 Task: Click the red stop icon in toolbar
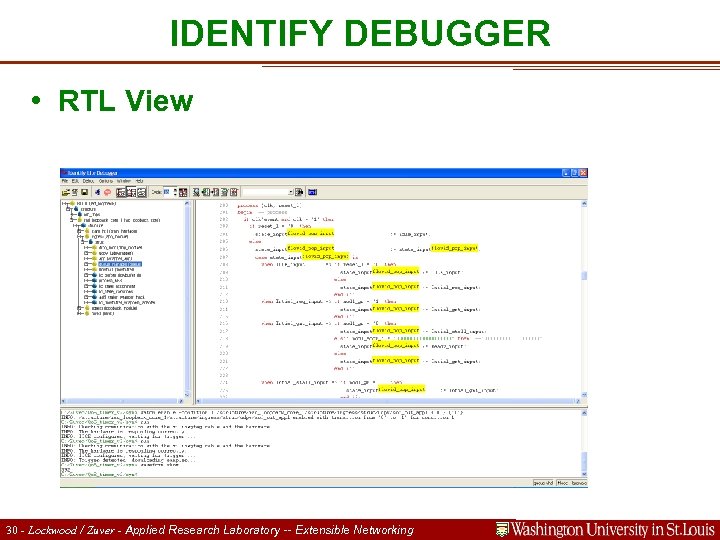coord(107,192)
